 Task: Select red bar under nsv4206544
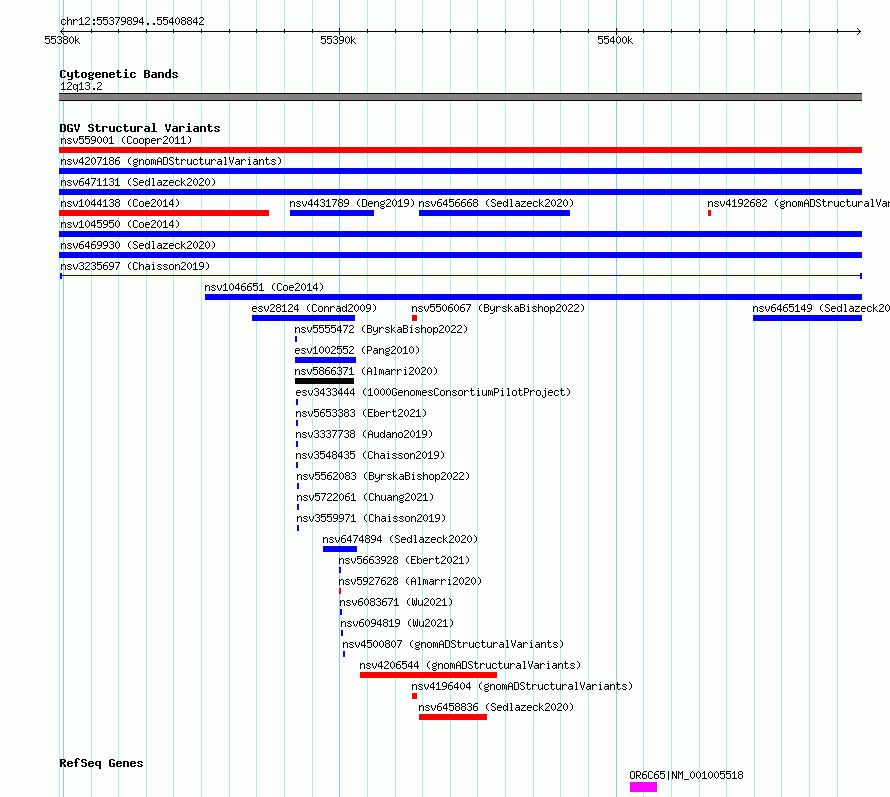(429, 675)
